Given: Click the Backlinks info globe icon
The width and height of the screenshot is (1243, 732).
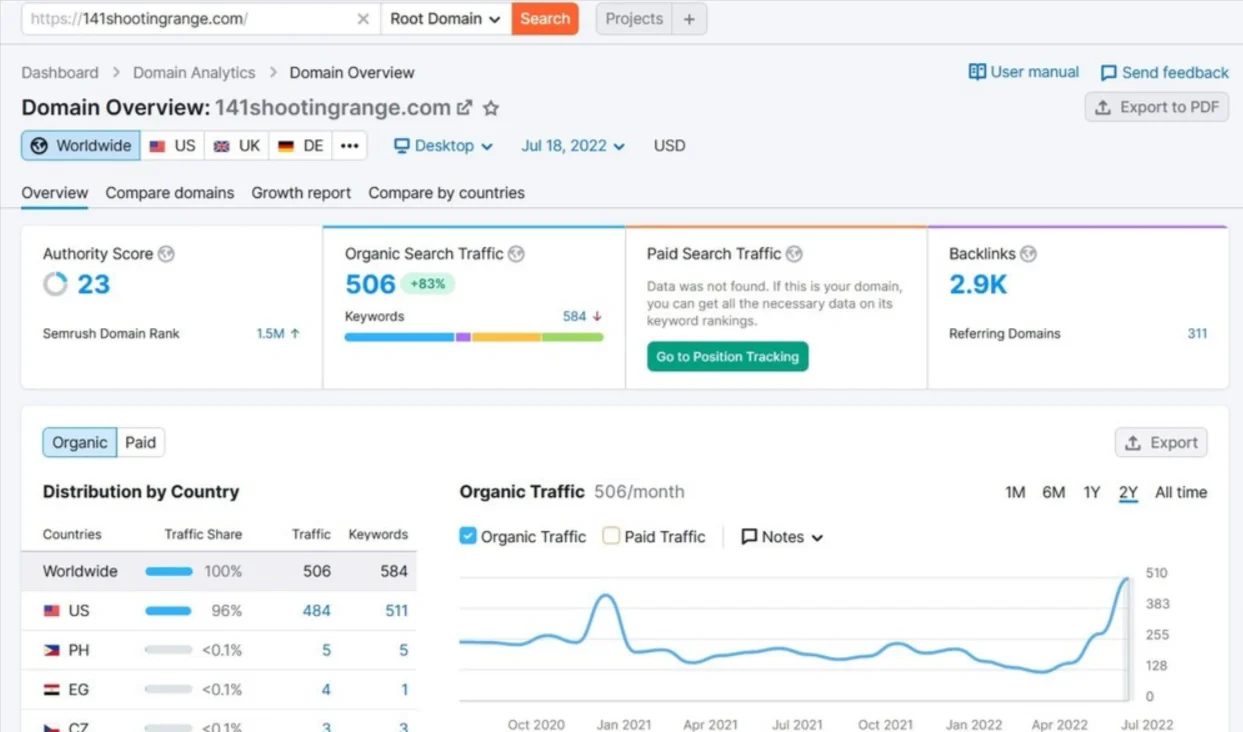Looking at the screenshot, I should pos(1028,254).
